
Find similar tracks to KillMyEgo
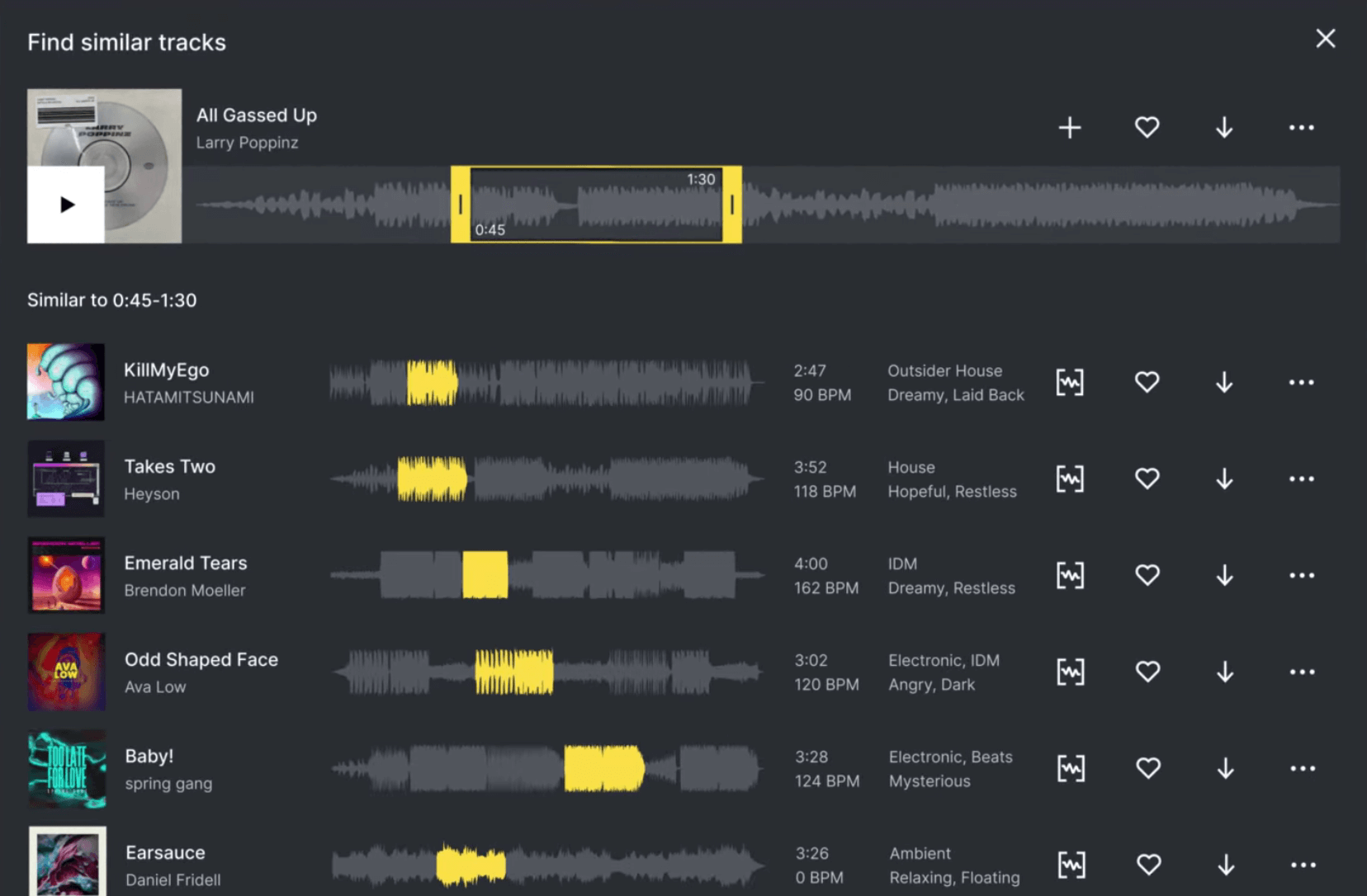tap(1070, 383)
